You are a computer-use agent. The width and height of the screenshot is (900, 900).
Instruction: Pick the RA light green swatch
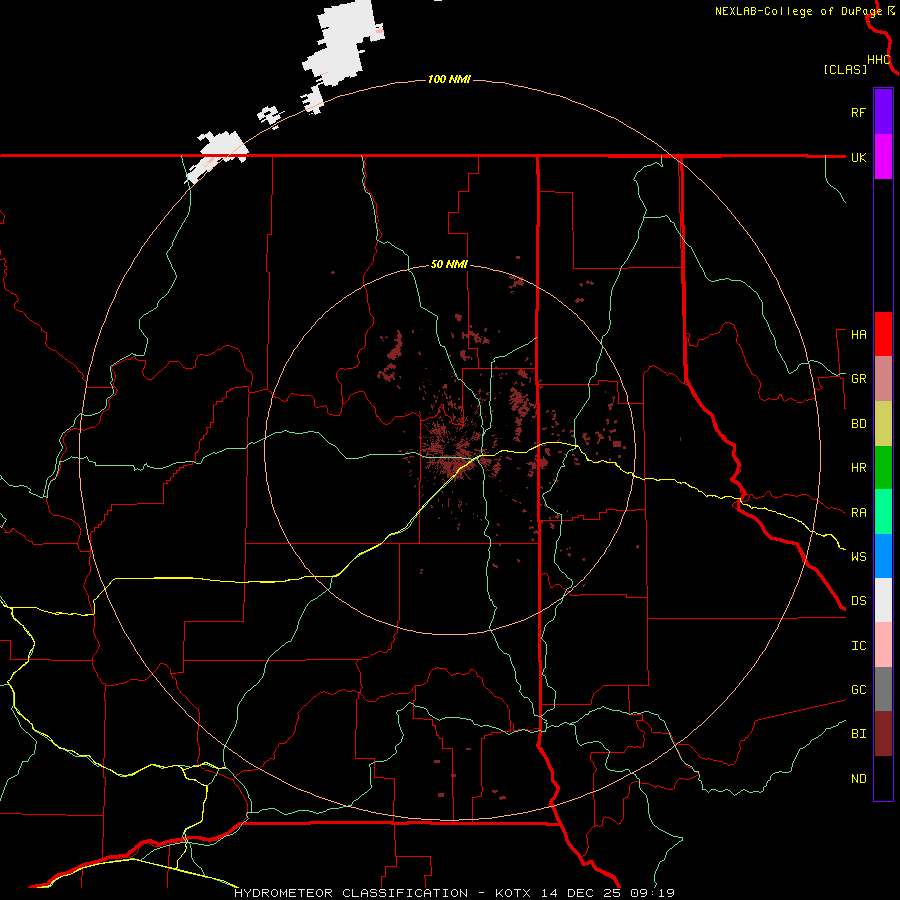[x=883, y=512]
